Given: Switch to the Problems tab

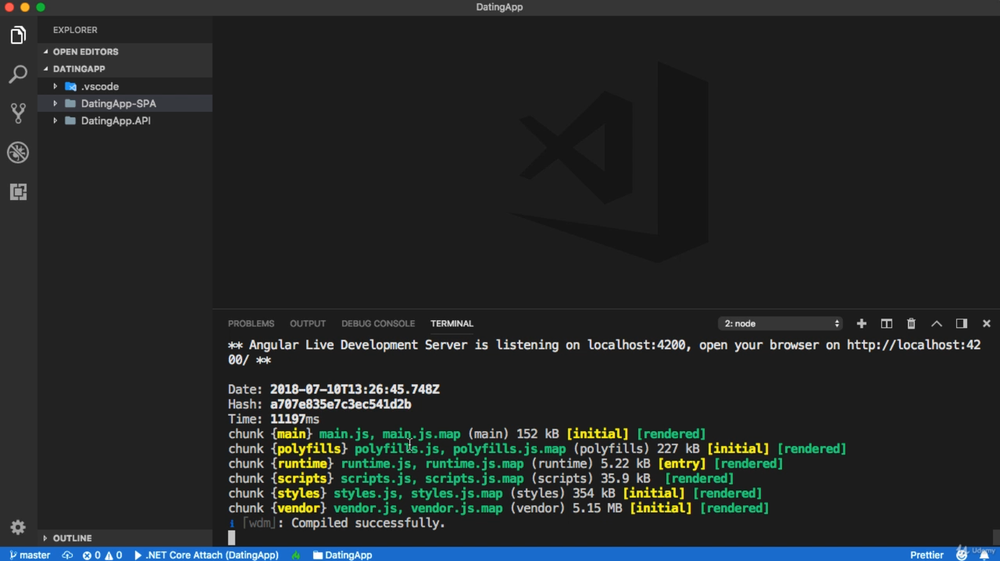Looking at the screenshot, I should [251, 324].
